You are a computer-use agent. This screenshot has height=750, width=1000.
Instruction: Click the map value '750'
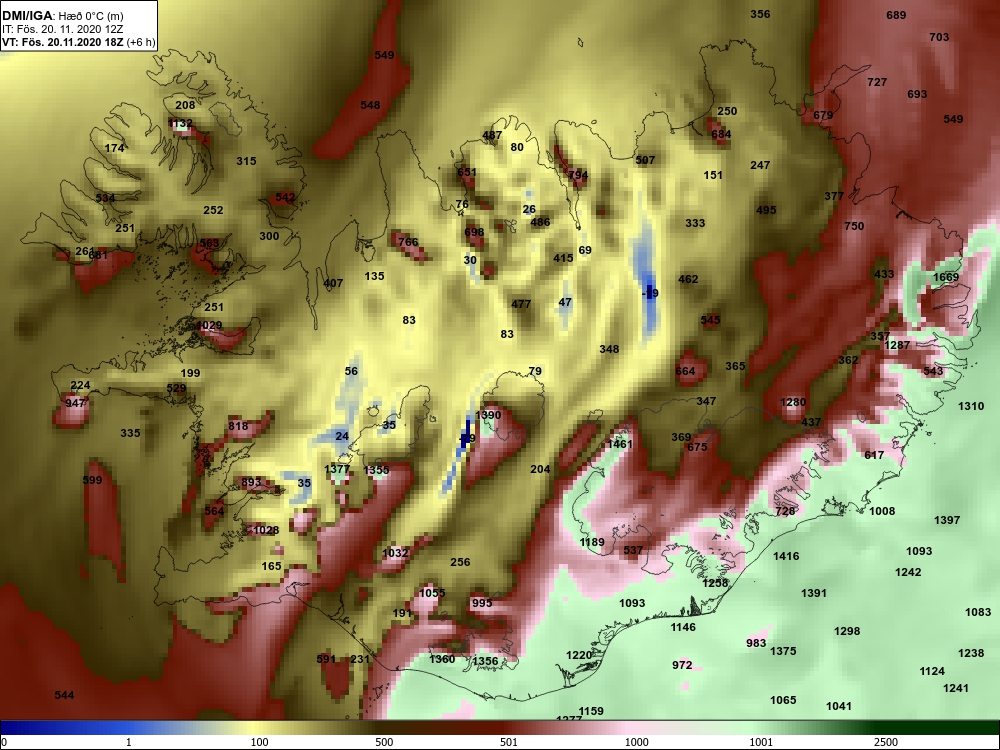(x=854, y=226)
